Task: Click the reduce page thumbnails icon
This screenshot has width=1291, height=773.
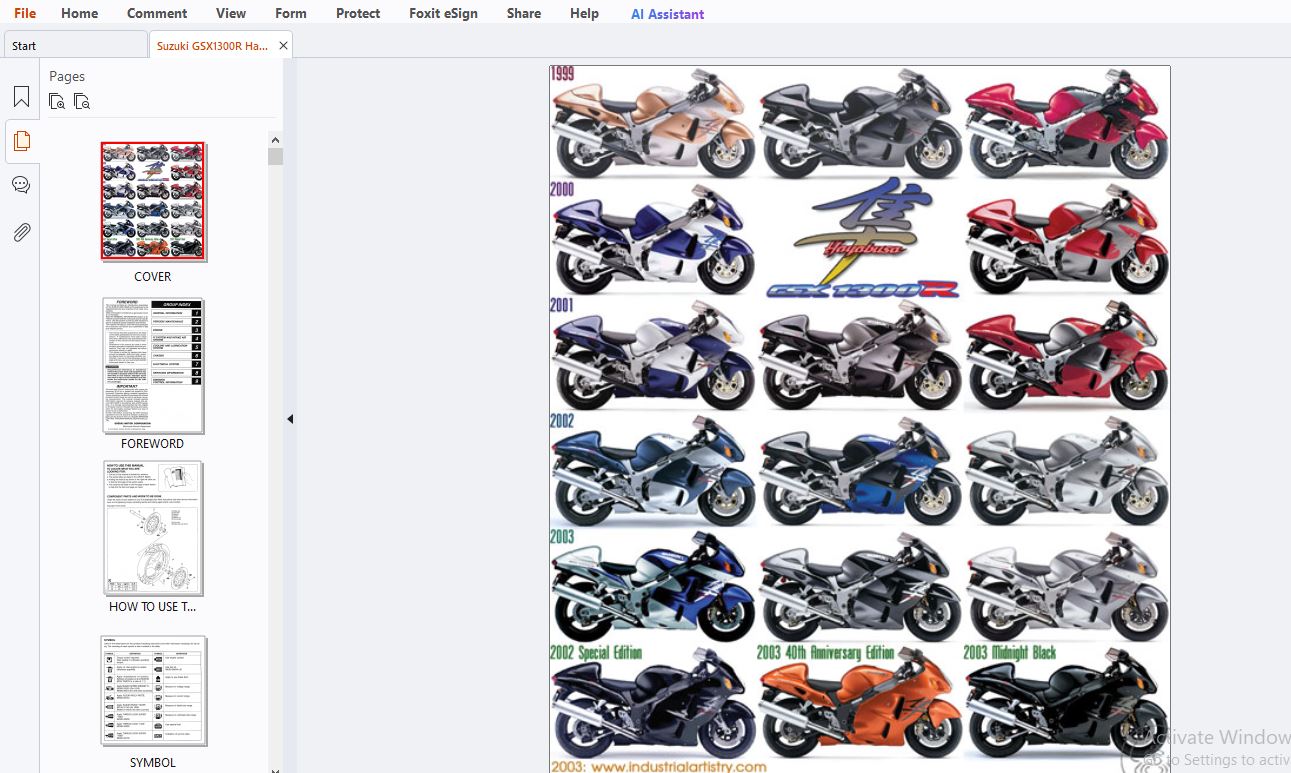Action: [82, 101]
